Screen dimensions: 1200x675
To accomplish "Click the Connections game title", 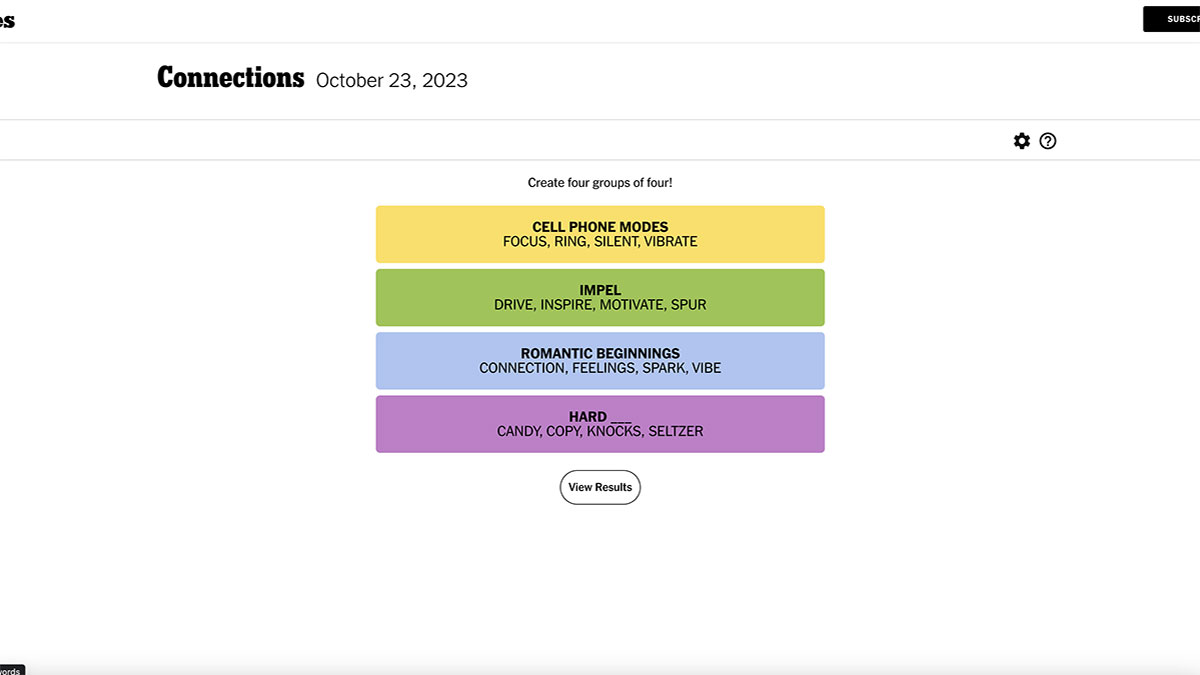I will pos(230,78).
